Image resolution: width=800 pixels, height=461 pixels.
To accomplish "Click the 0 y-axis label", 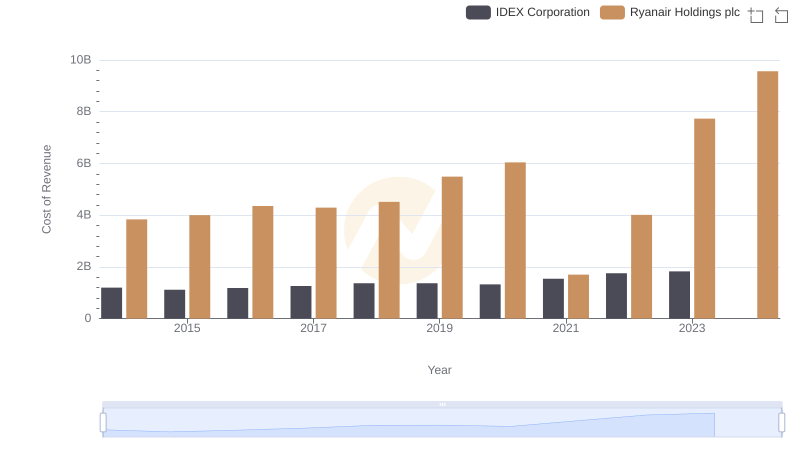I will pyautogui.click(x=88, y=319).
